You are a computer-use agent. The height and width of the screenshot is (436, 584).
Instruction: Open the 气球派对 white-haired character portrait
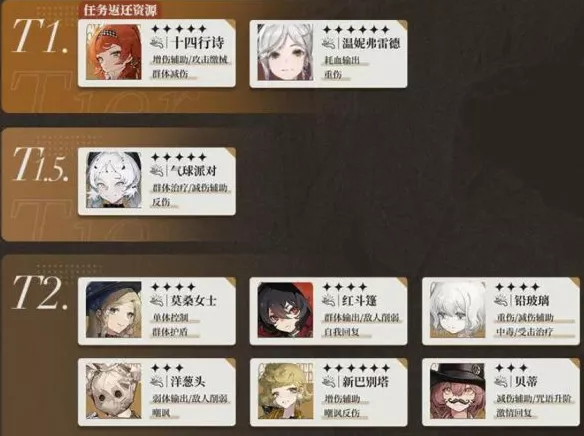pos(114,180)
